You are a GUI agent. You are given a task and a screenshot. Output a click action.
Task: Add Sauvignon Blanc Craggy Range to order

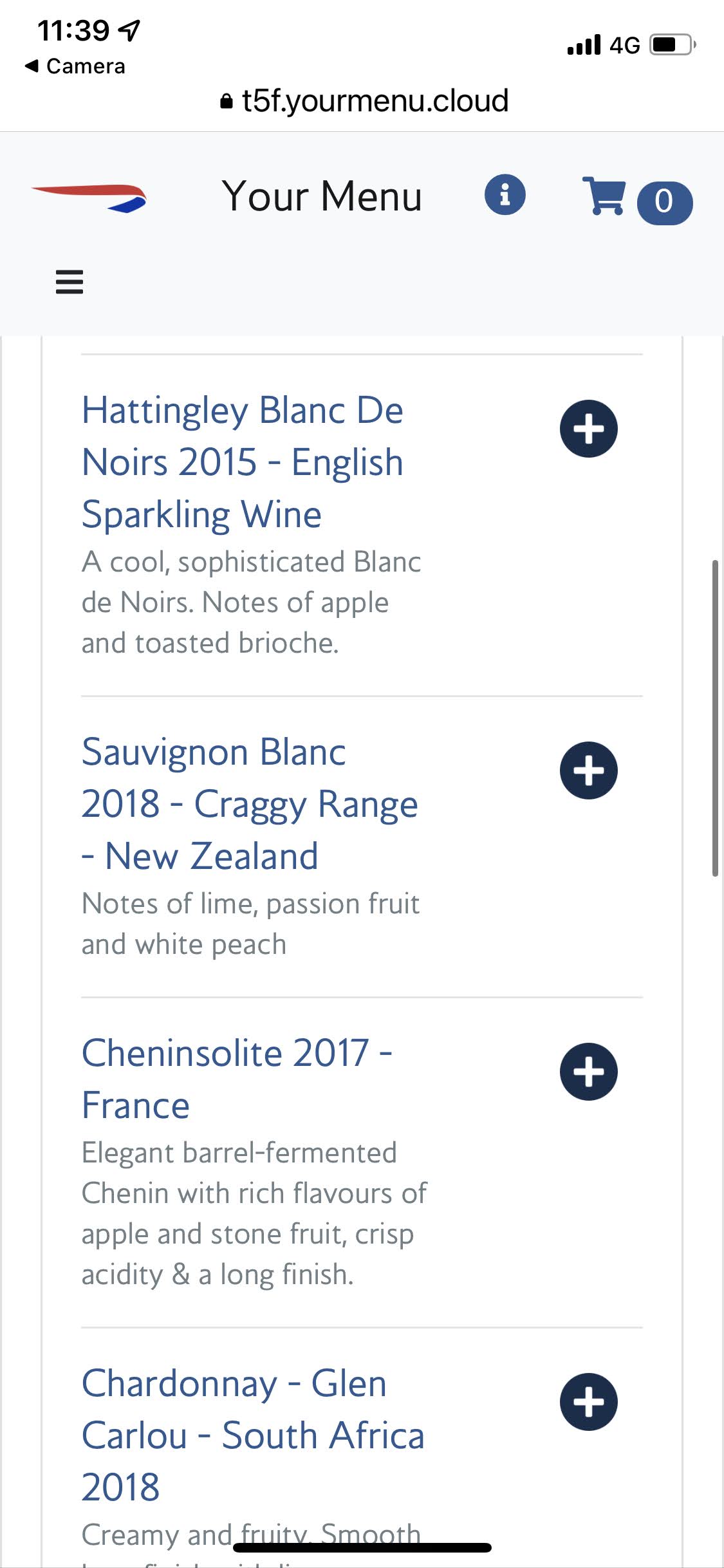pyautogui.click(x=588, y=770)
